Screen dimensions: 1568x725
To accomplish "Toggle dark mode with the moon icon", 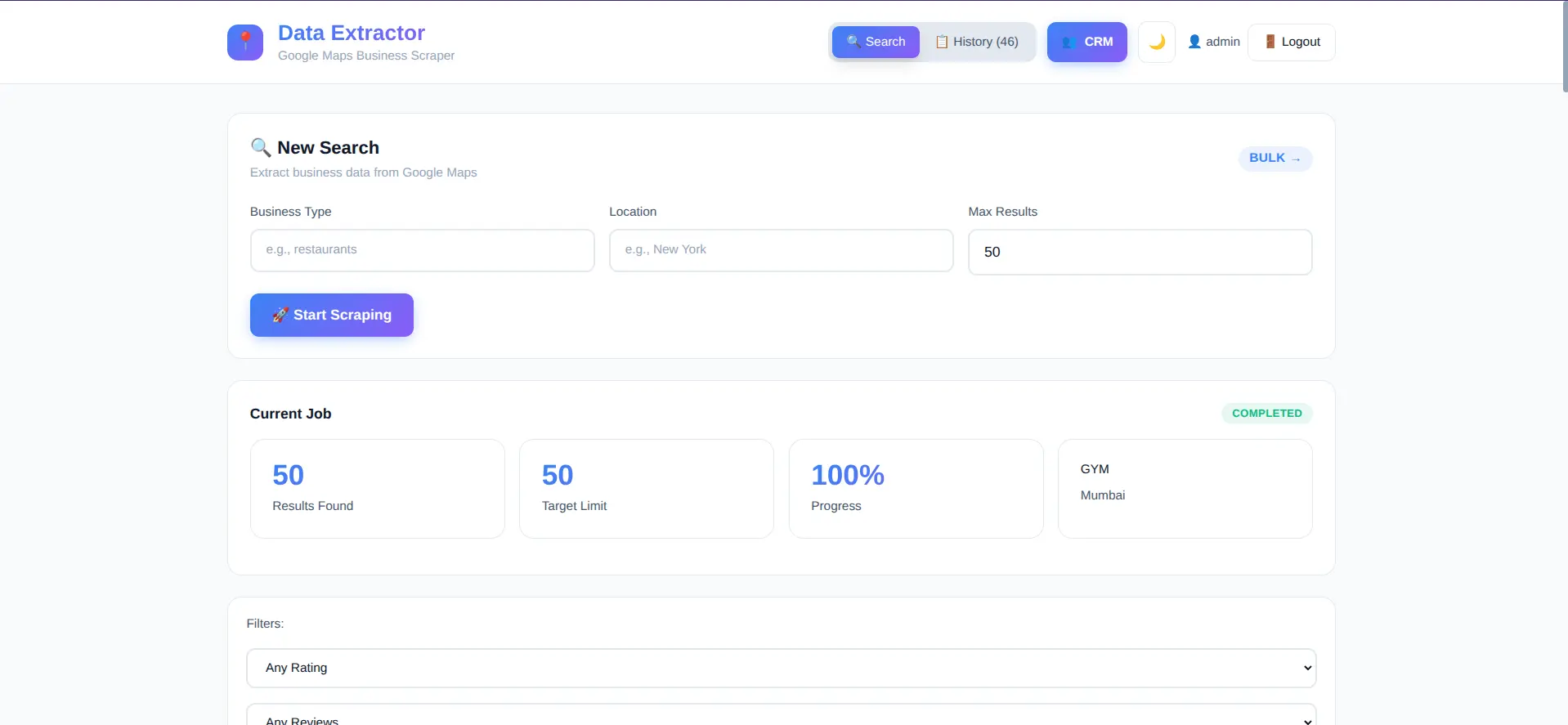I will [1157, 42].
